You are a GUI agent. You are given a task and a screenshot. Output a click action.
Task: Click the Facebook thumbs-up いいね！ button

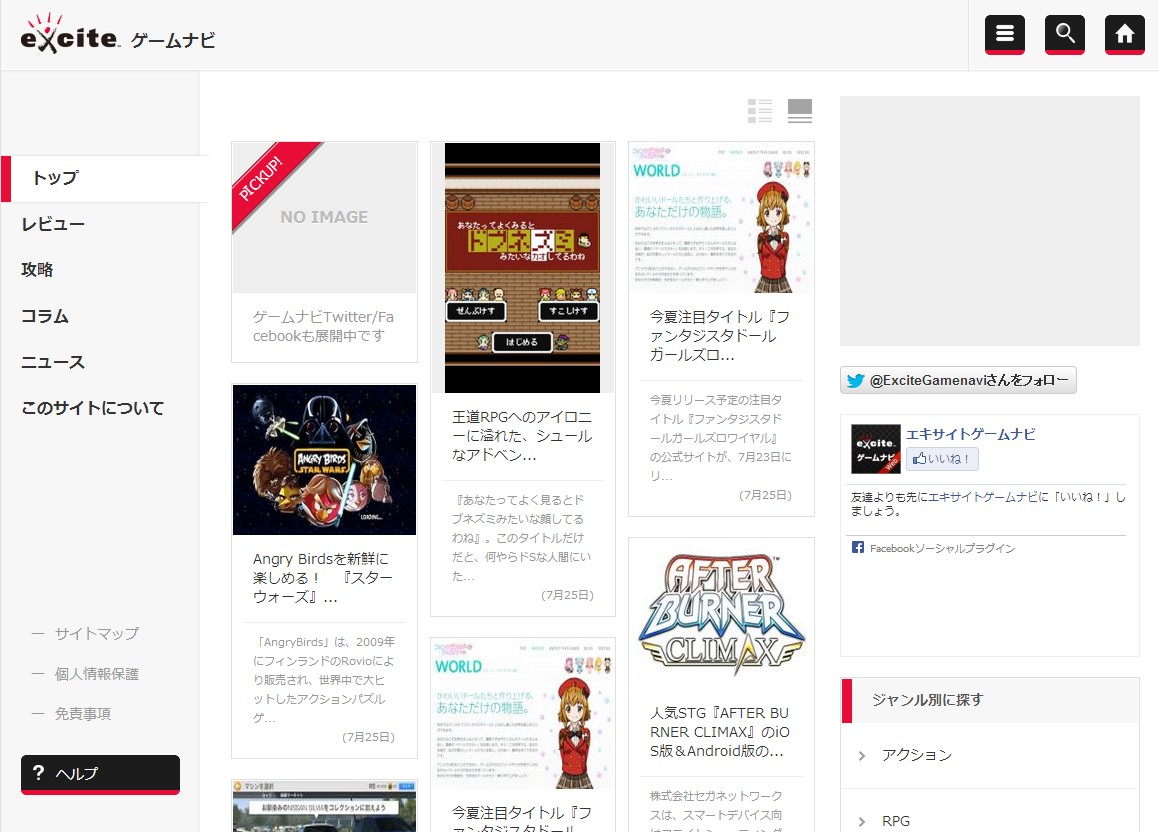point(942,459)
